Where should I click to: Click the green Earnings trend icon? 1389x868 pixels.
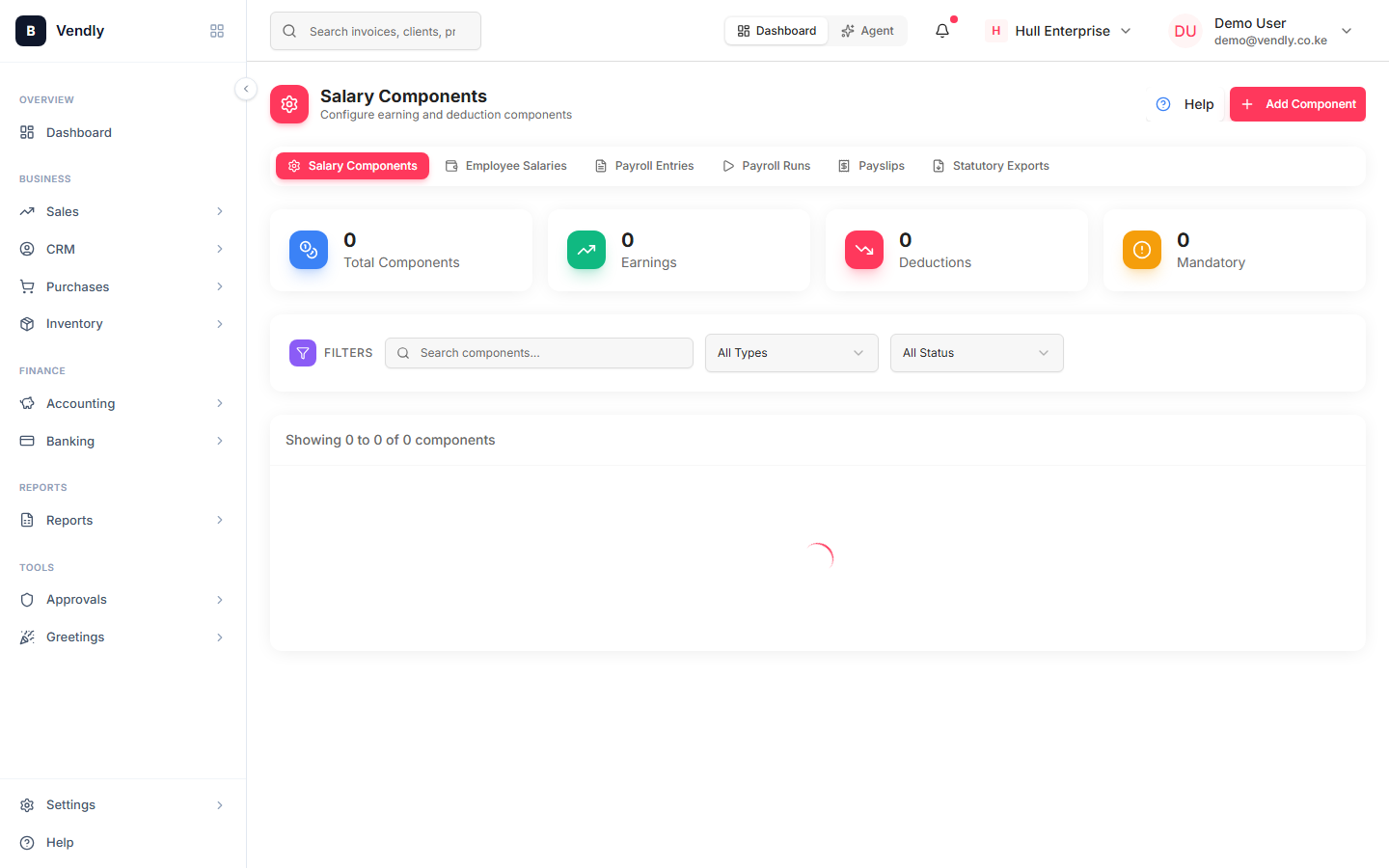coord(586,250)
